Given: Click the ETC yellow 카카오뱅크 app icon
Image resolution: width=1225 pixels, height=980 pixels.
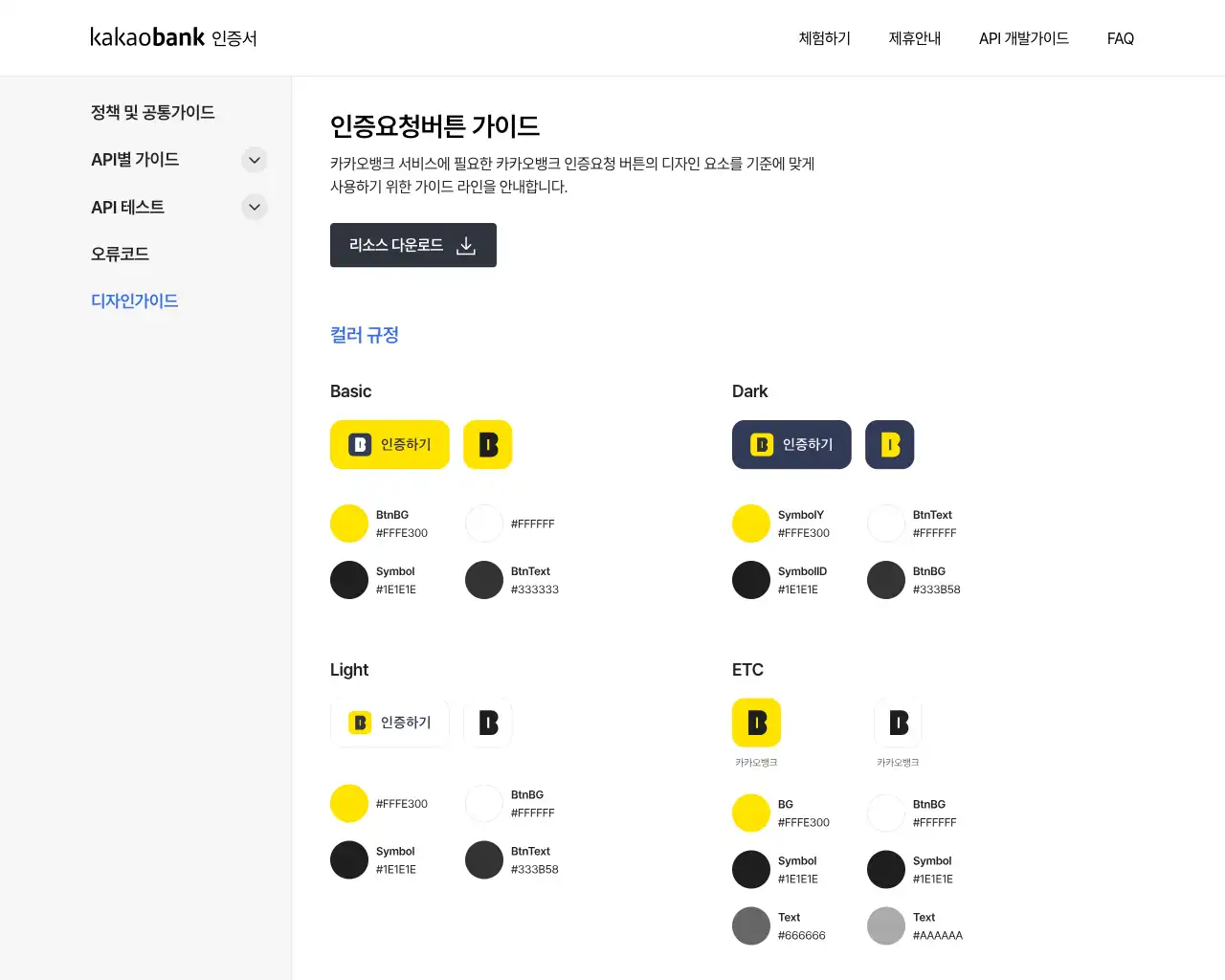Looking at the screenshot, I should pos(756,723).
